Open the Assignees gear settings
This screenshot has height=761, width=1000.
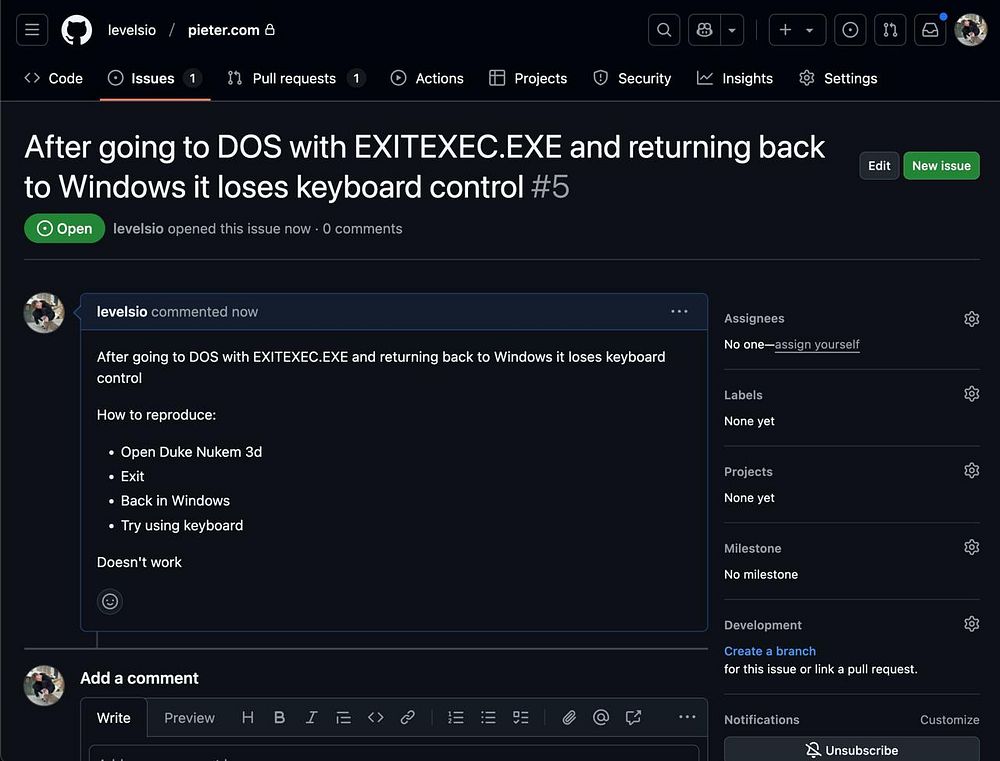[971, 318]
